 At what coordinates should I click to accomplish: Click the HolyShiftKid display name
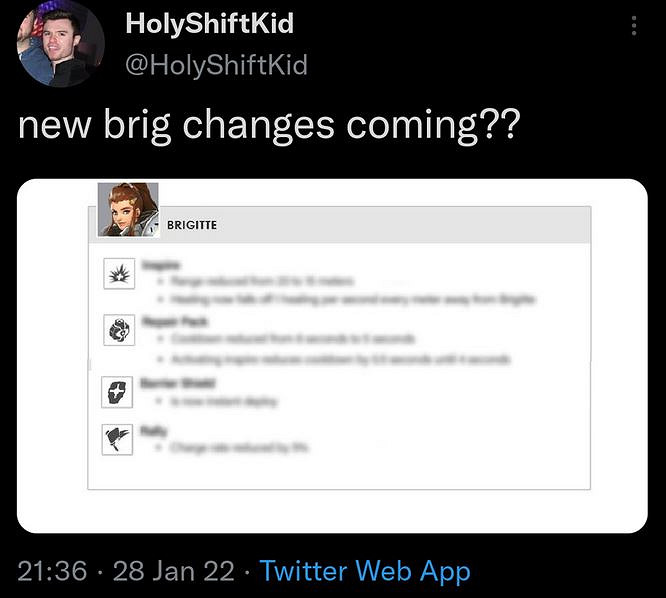210,23
